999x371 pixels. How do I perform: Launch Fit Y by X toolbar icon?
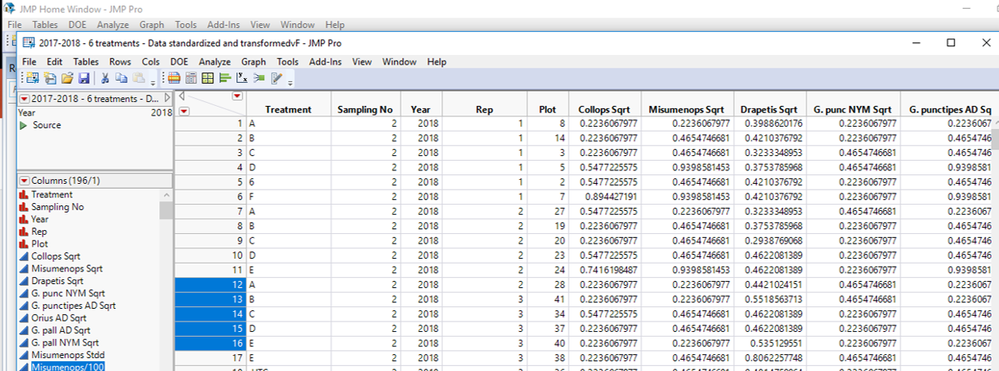tap(241, 78)
